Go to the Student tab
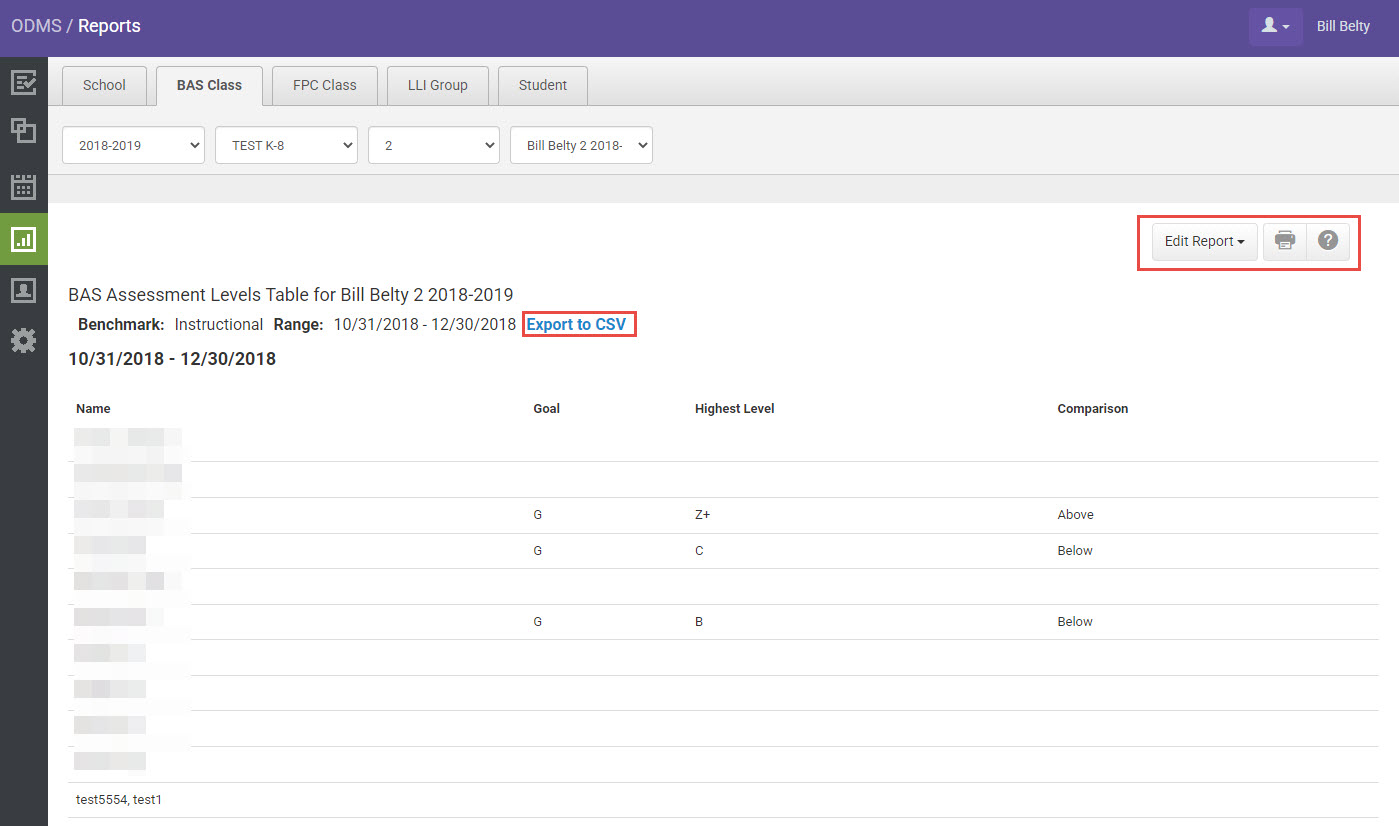Image resolution: width=1399 pixels, height=826 pixels. click(542, 85)
